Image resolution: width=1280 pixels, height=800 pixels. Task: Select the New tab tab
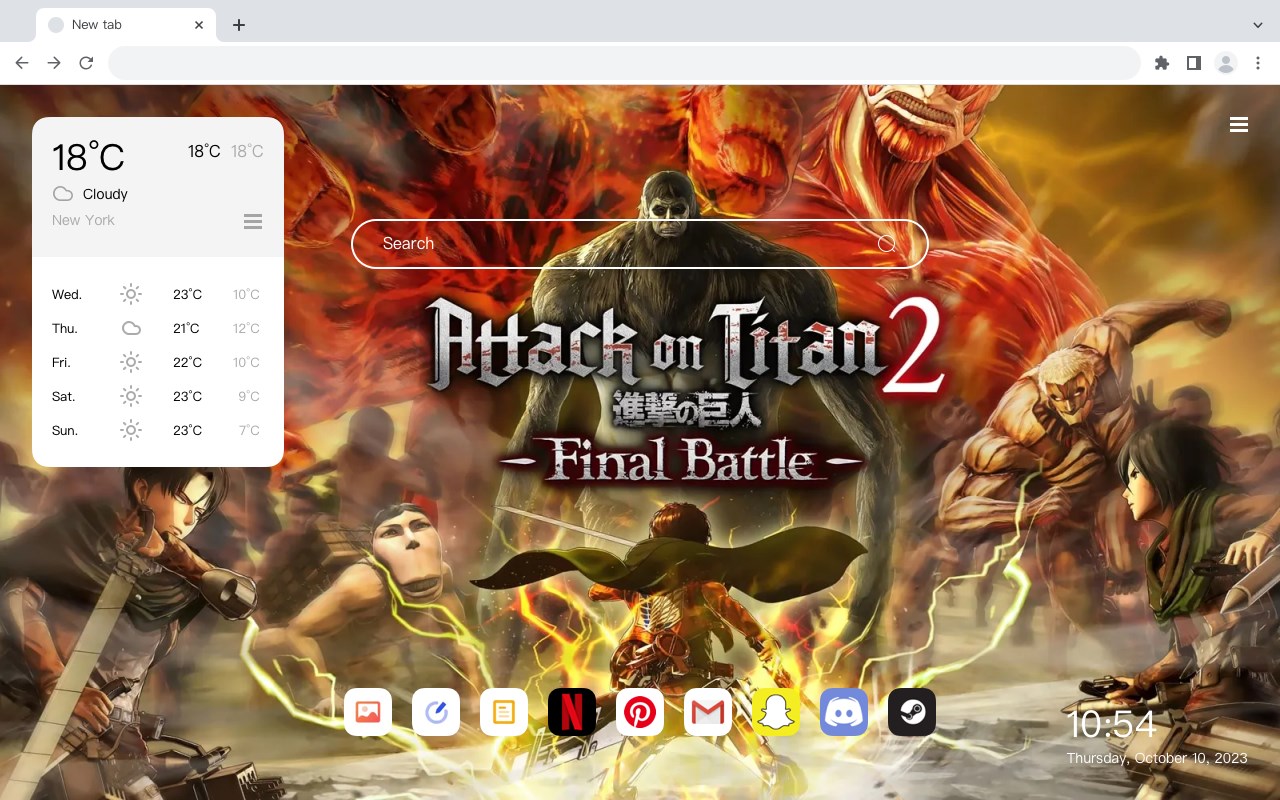coord(126,25)
